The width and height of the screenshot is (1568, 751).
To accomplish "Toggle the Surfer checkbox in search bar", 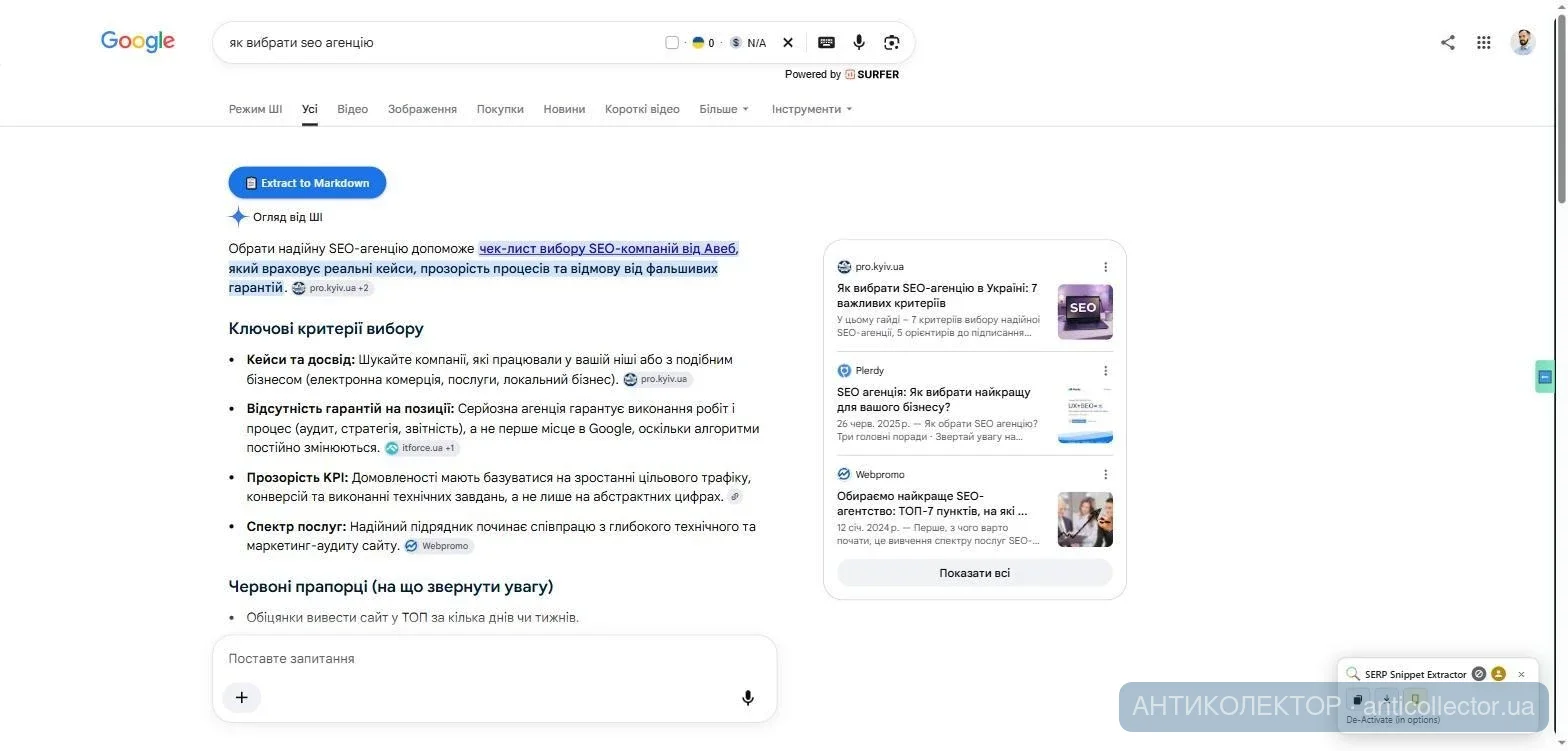I will 672,42.
